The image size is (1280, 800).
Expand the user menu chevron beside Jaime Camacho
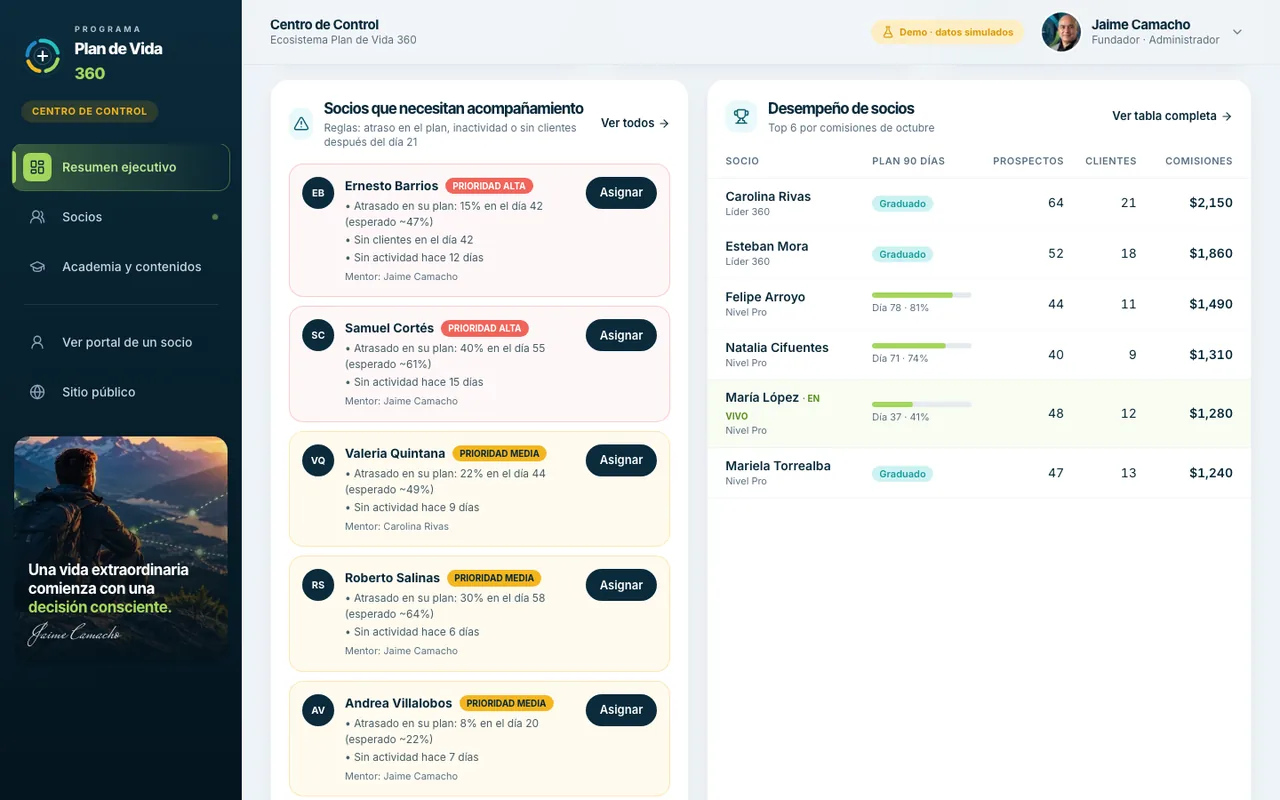[1237, 32]
